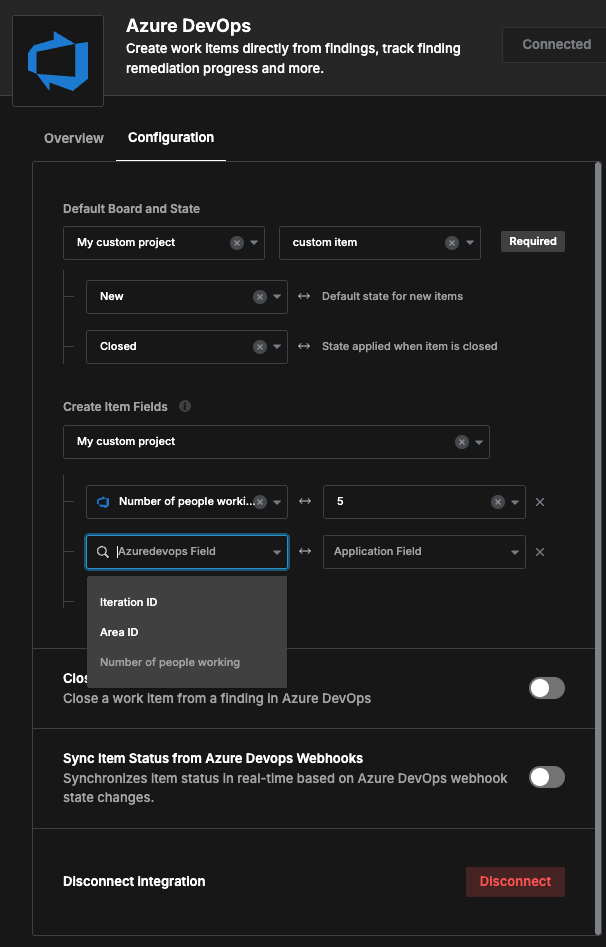Expand default board My custom project dropdown
Viewport: 606px width, 947px height.
point(254,243)
